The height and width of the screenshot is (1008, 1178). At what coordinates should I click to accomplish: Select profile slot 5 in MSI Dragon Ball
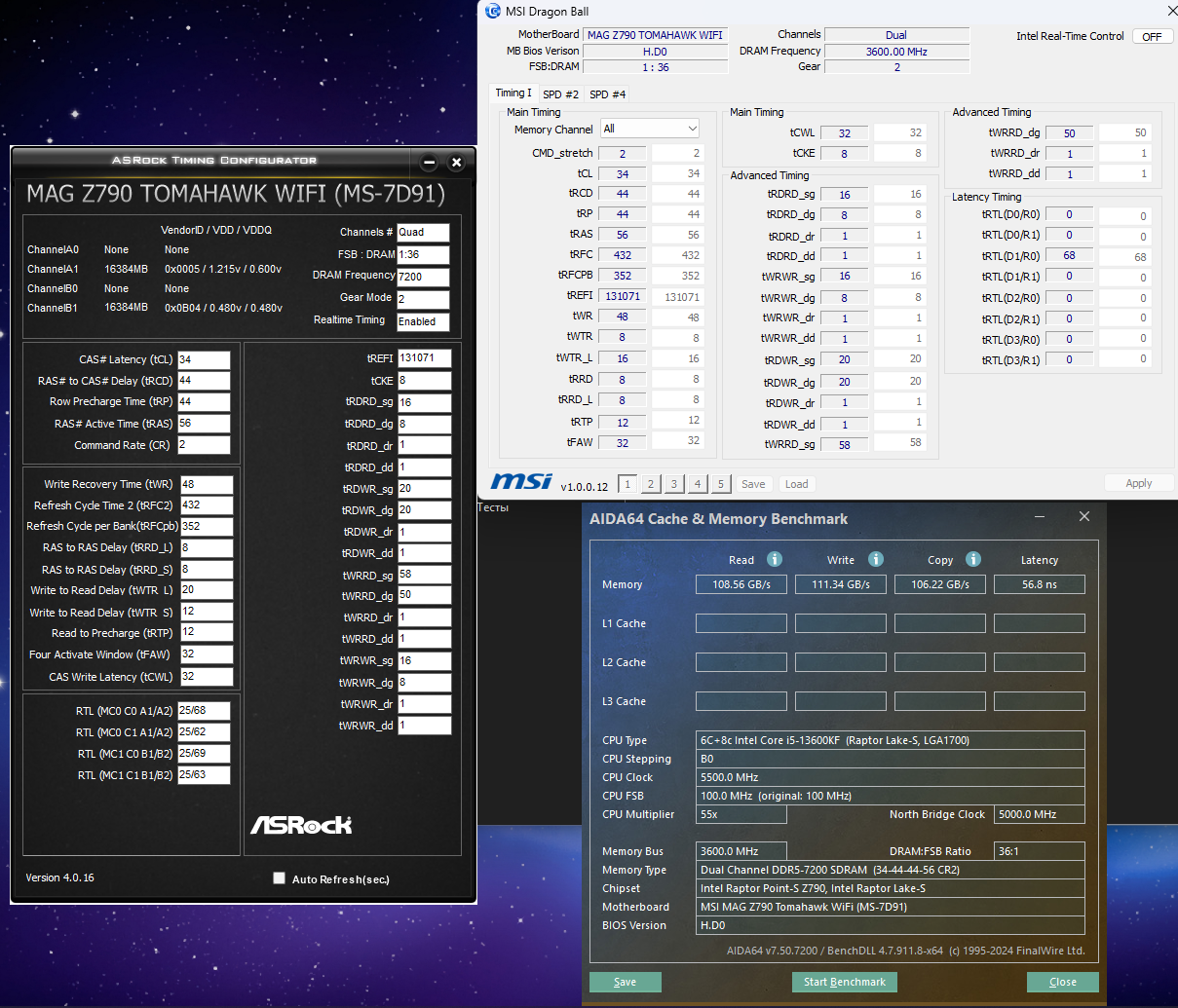pos(721,484)
